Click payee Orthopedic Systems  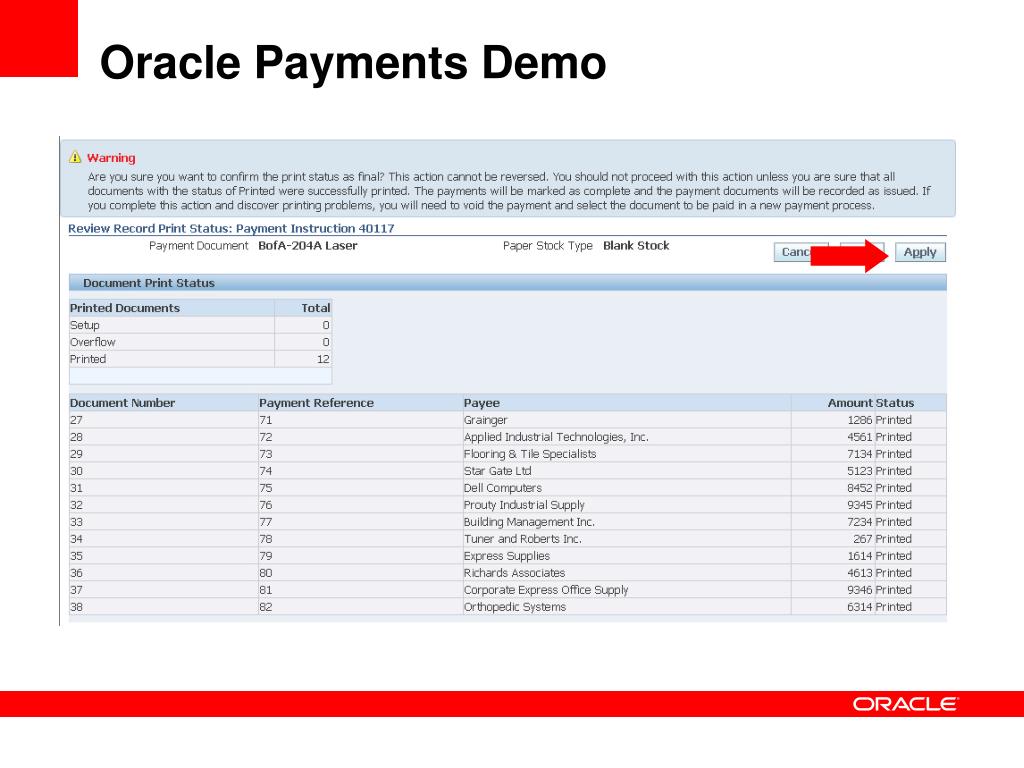[515, 607]
